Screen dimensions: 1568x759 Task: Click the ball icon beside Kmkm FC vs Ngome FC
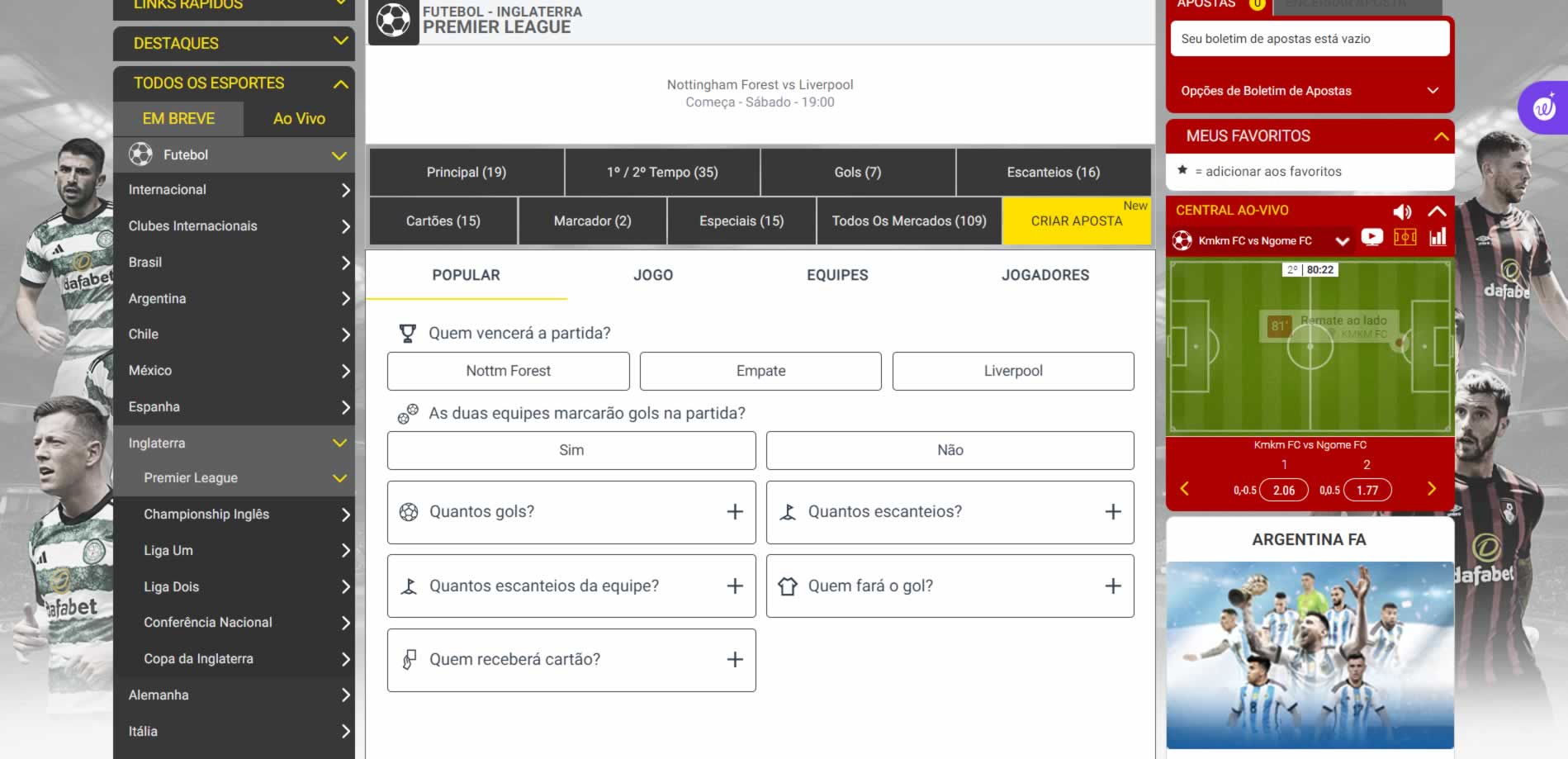(x=1182, y=240)
